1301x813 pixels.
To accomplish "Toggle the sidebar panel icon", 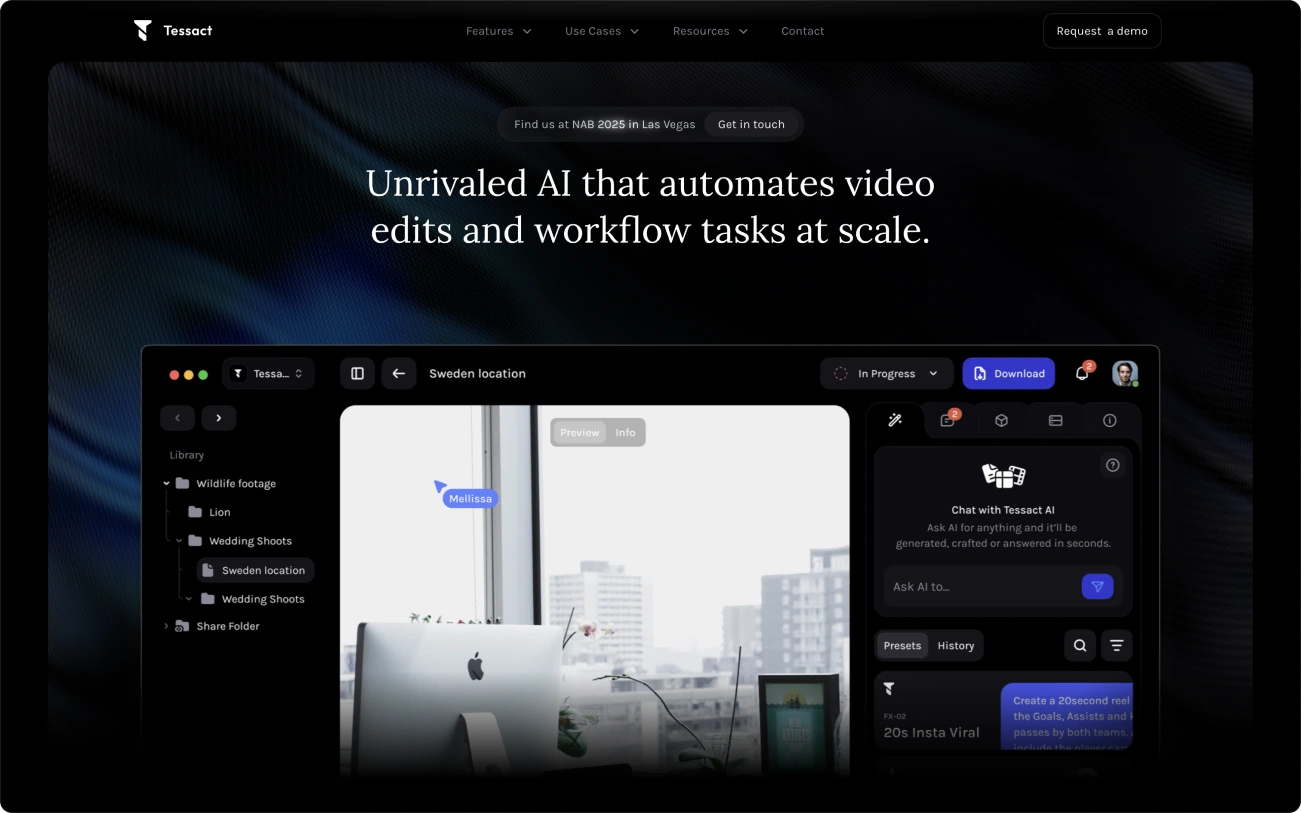I will point(357,374).
